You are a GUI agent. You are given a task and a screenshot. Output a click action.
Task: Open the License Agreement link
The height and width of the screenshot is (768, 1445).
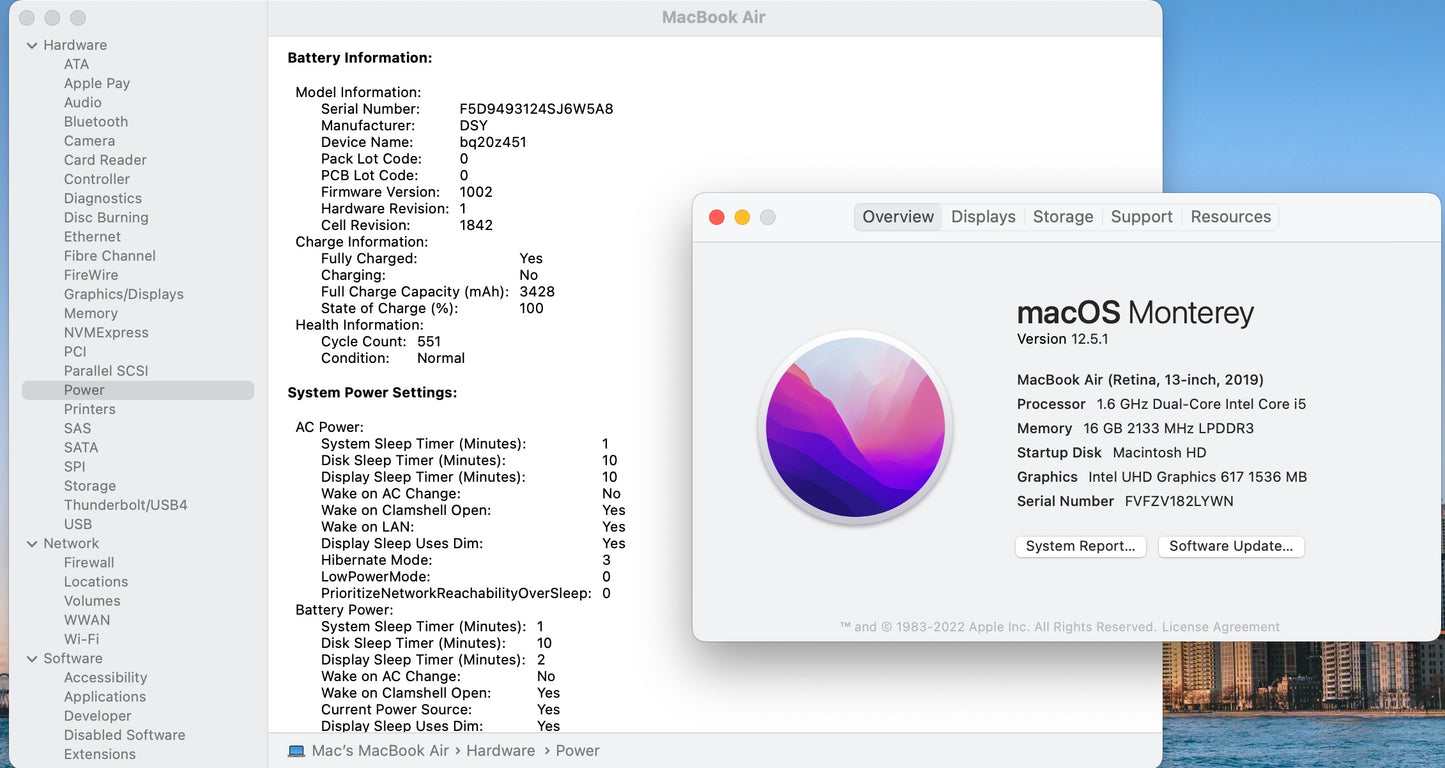(x=1220, y=627)
